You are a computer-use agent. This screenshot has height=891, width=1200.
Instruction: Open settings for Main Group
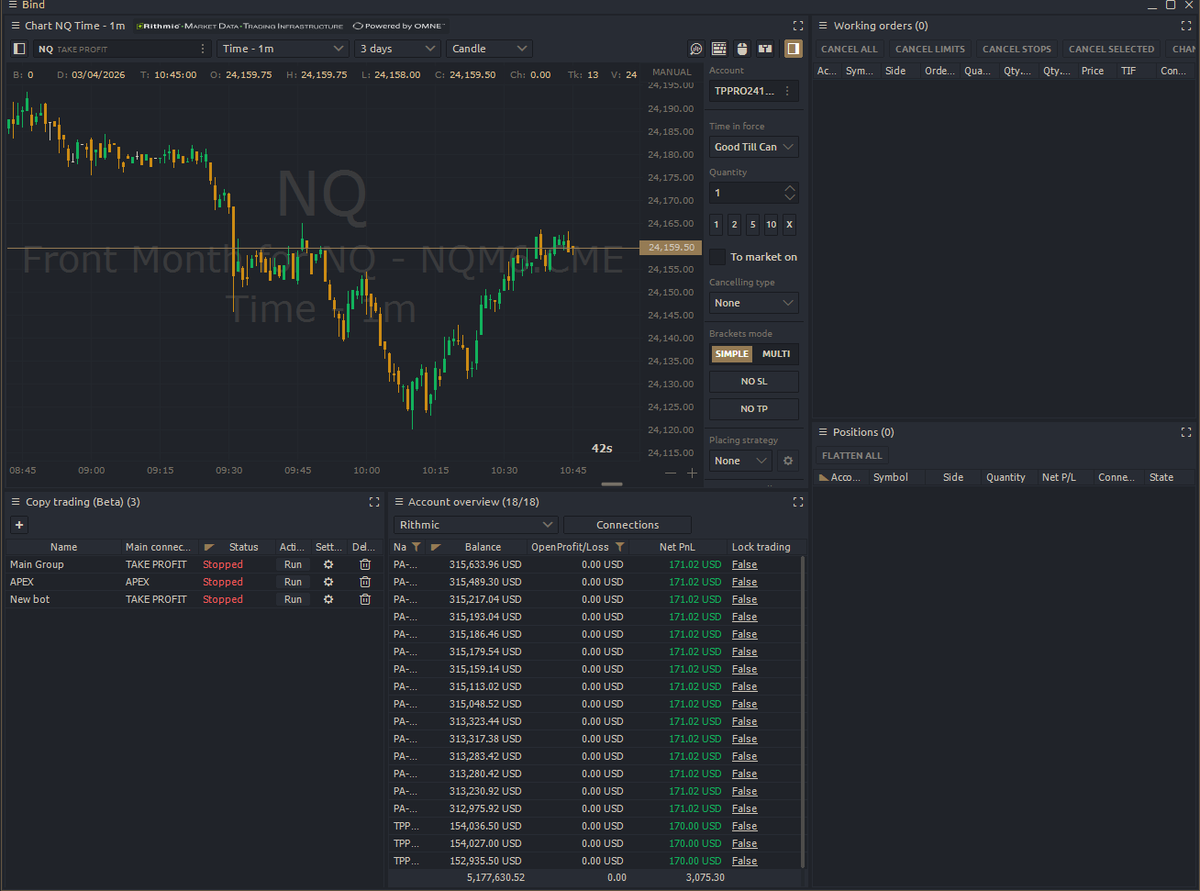[x=328, y=565]
